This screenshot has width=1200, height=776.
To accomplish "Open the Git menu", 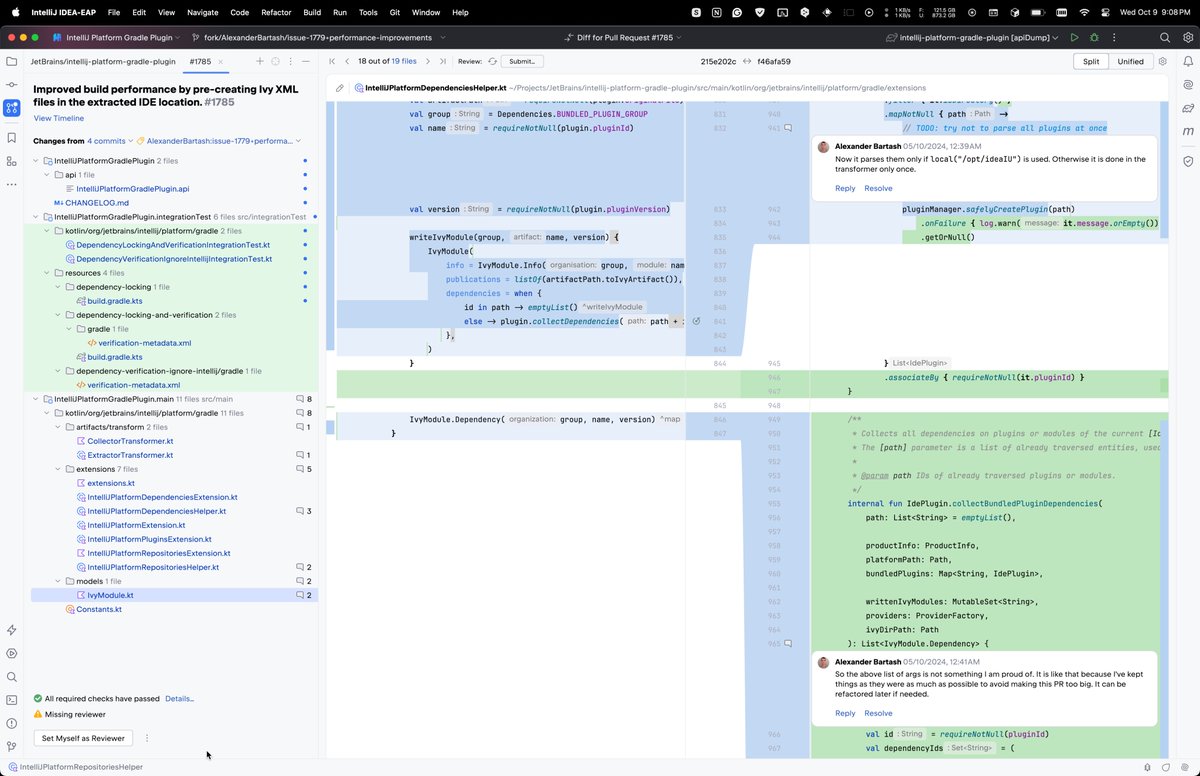I will point(394,12).
